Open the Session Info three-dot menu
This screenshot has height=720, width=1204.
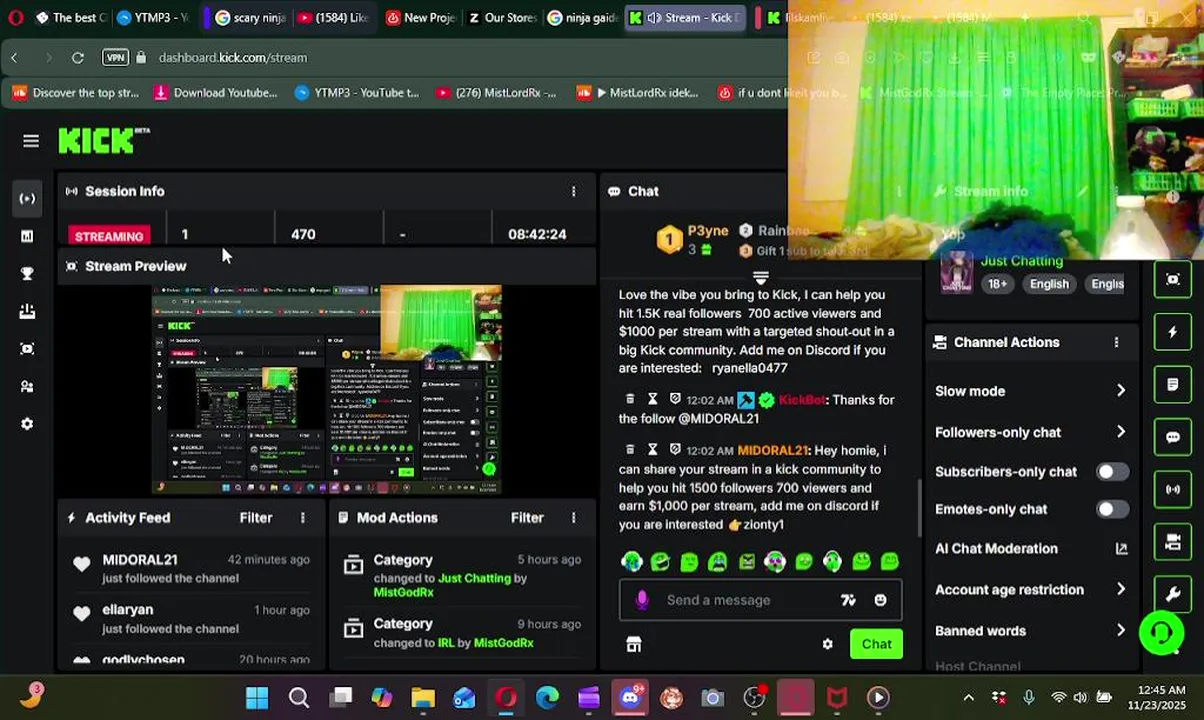573,191
